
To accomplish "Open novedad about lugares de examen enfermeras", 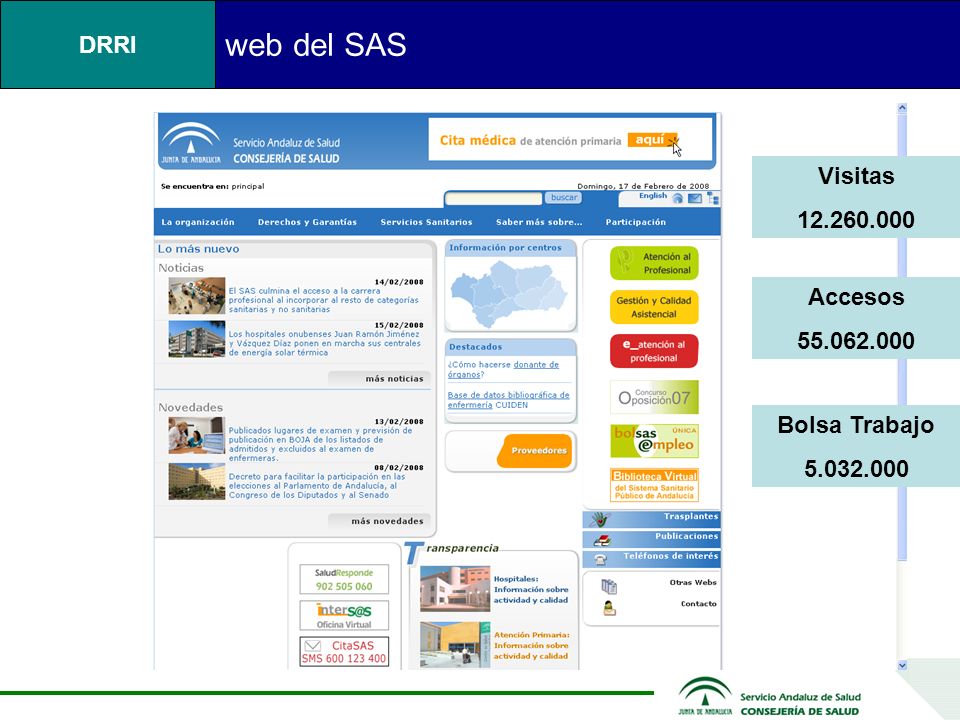I will tap(321, 444).
